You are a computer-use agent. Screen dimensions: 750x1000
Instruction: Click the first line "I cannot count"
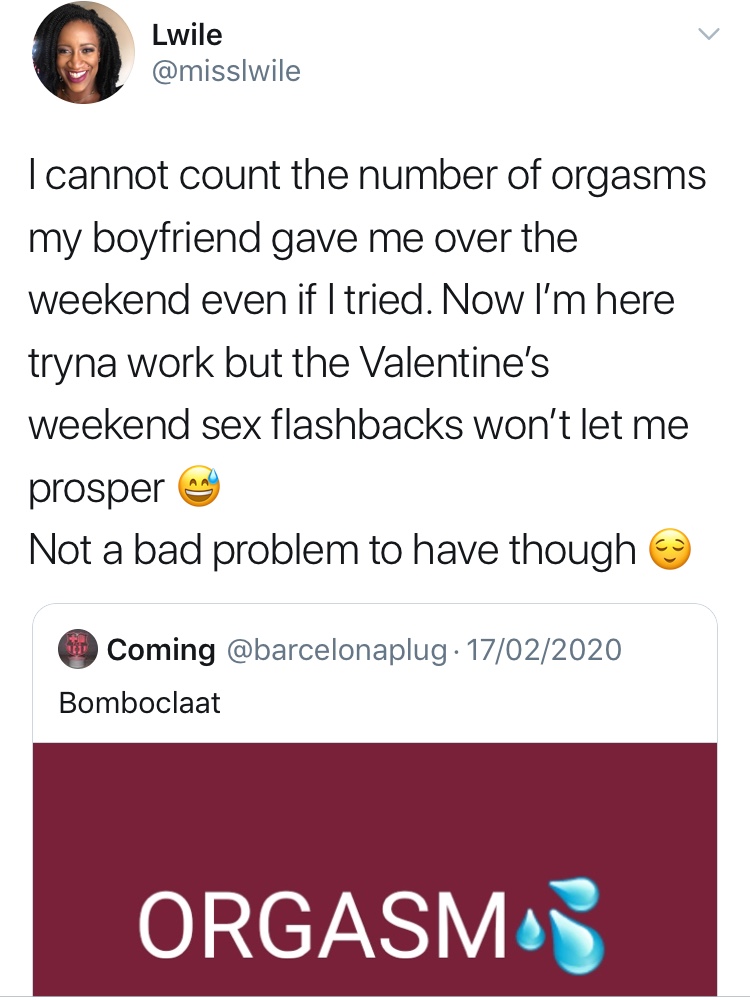[150, 176]
